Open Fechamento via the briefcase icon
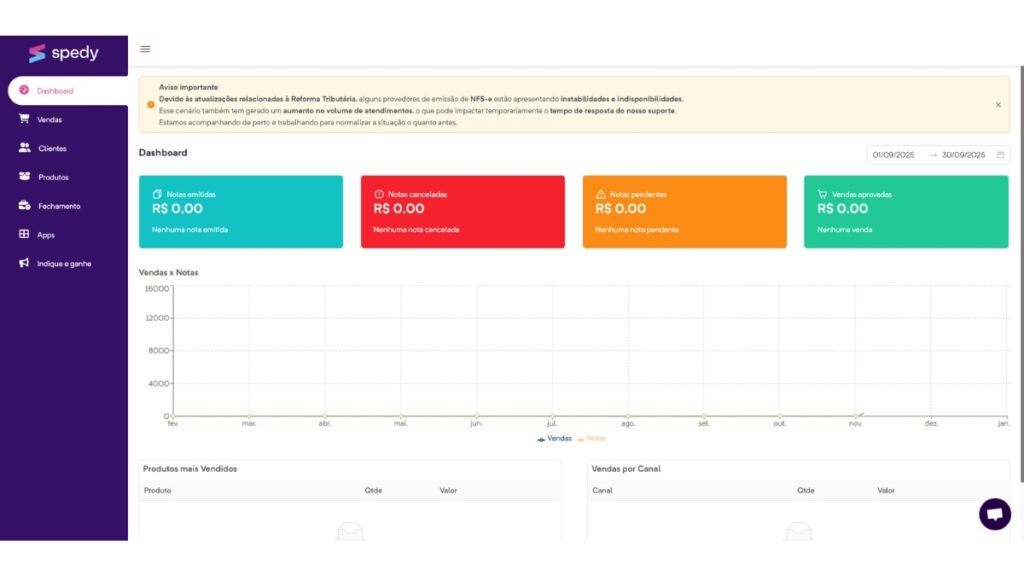The width and height of the screenshot is (1024, 576). coord(22,206)
